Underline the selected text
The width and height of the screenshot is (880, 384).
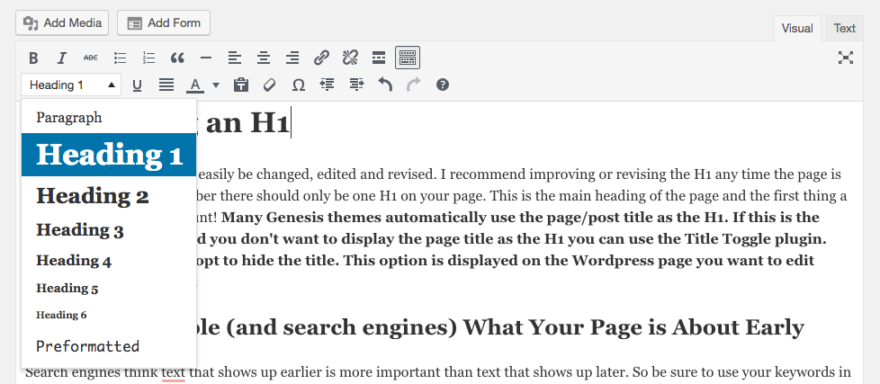[137, 85]
